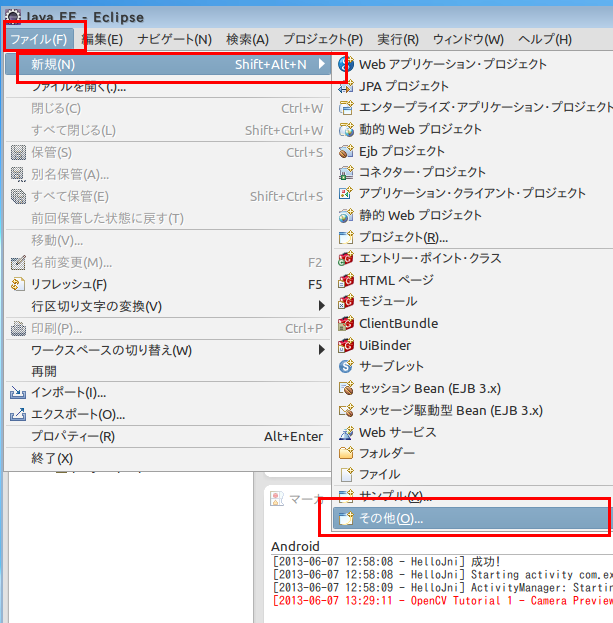The height and width of the screenshot is (623, 613).
Task: Click the Web application project icon
Action: click(346, 64)
